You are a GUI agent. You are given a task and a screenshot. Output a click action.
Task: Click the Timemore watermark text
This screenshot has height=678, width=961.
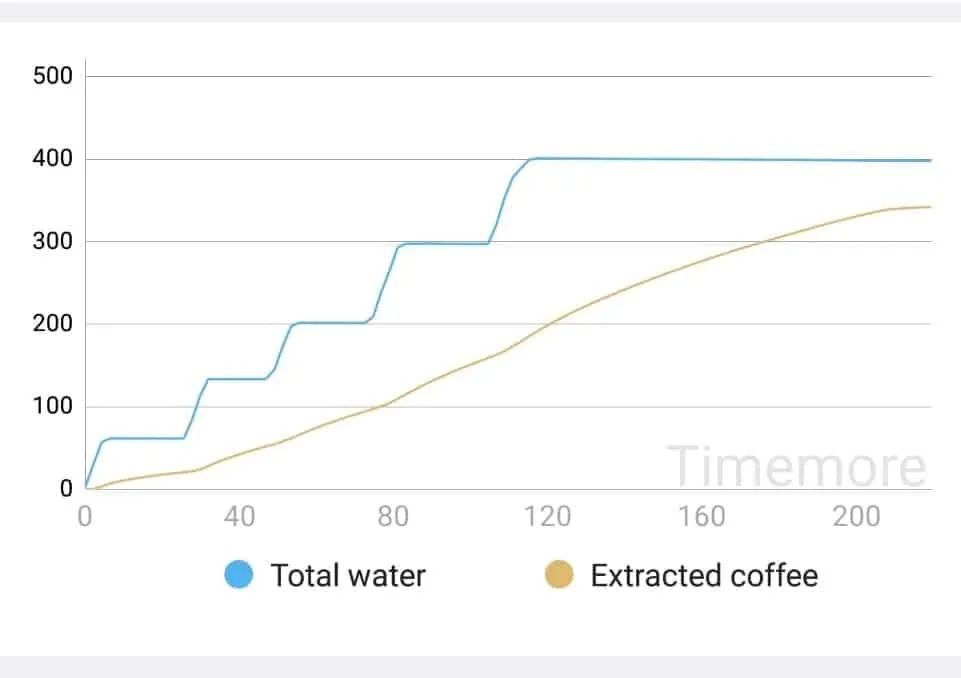click(x=796, y=467)
